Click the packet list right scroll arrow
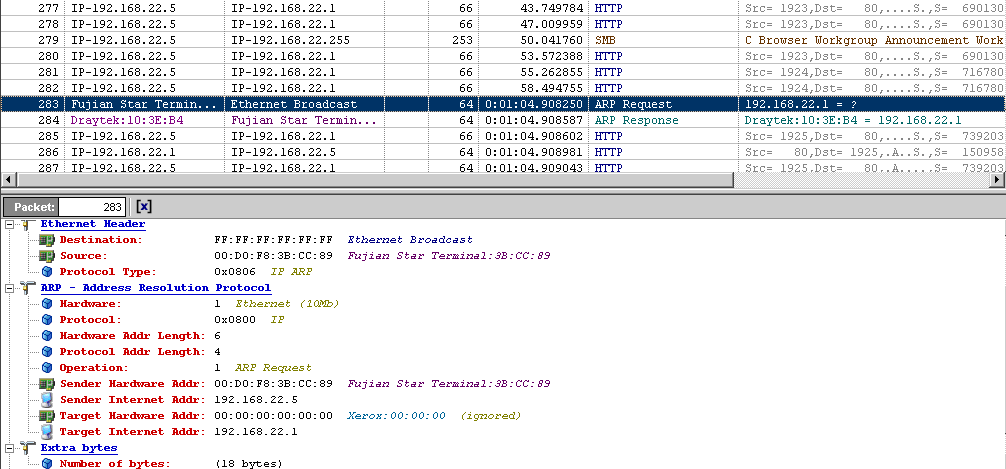Viewport: 1006px width, 469px height. click(998, 180)
